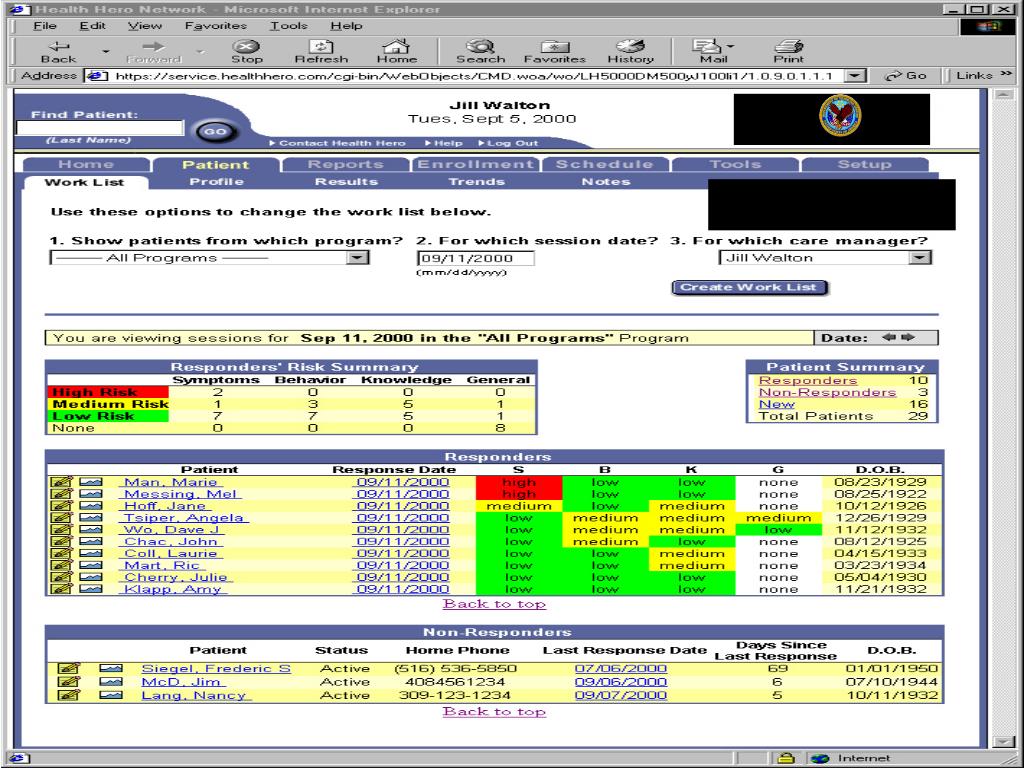
Task: Click the page scrollbar down arrow
Action: point(1003,741)
